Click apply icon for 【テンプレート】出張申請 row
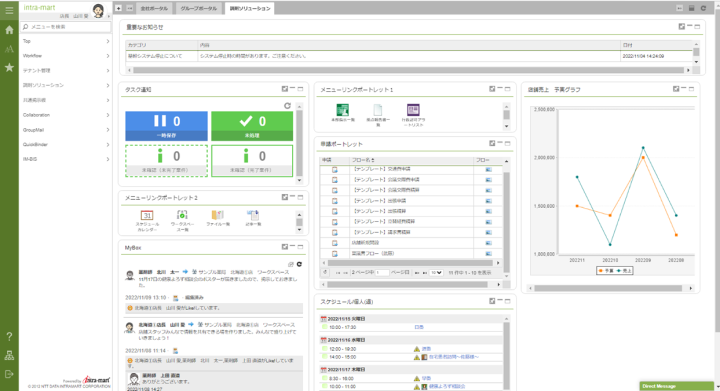The image size is (720, 391). click(x=335, y=201)
